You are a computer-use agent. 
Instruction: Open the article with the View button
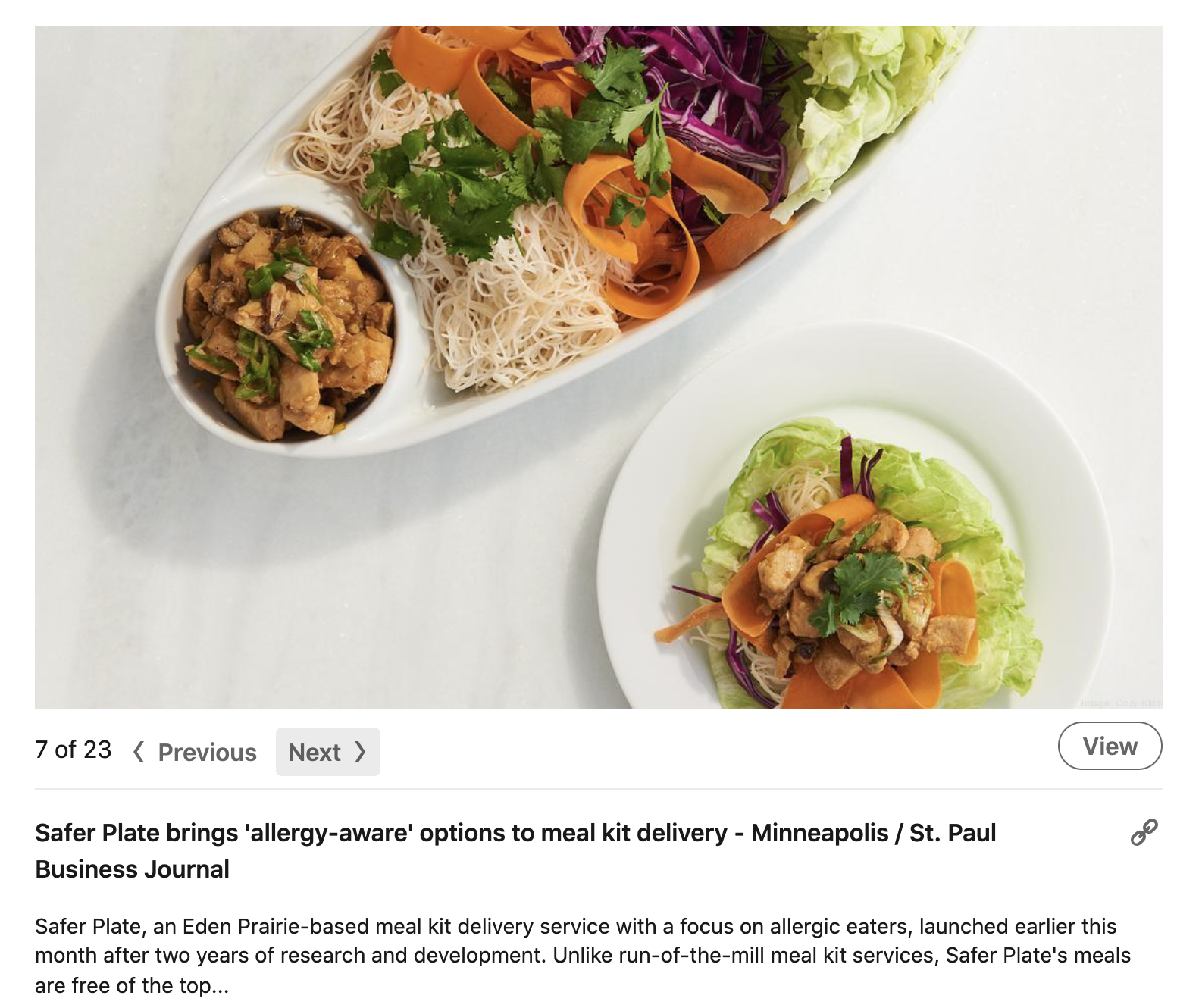coord(1110,747)
